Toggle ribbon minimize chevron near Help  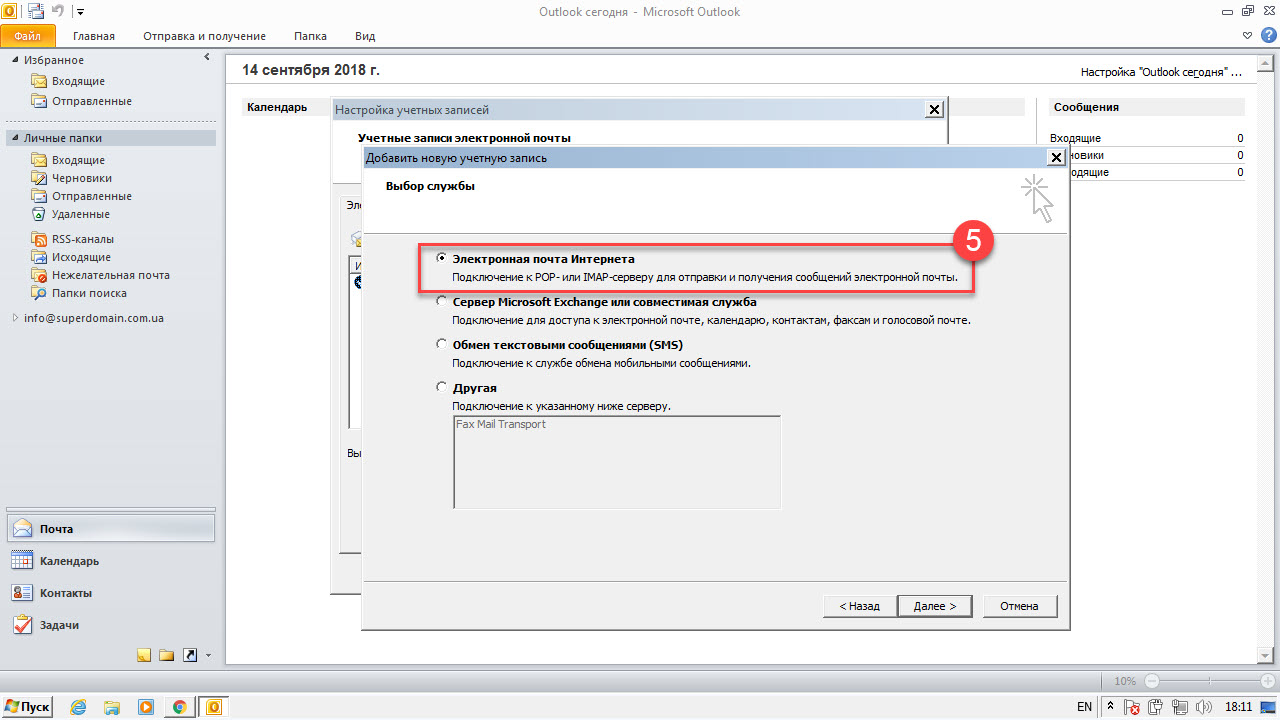pyautogui.click(x=1247, y=35)
